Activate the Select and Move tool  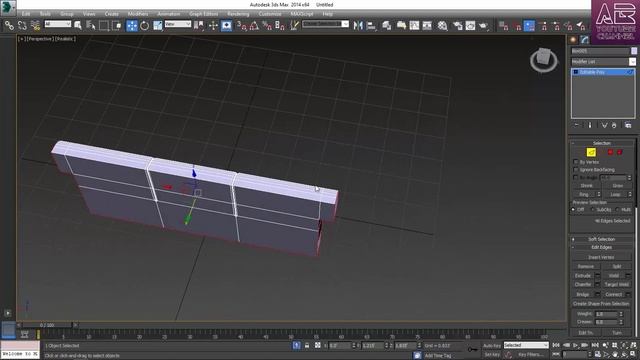132,26
